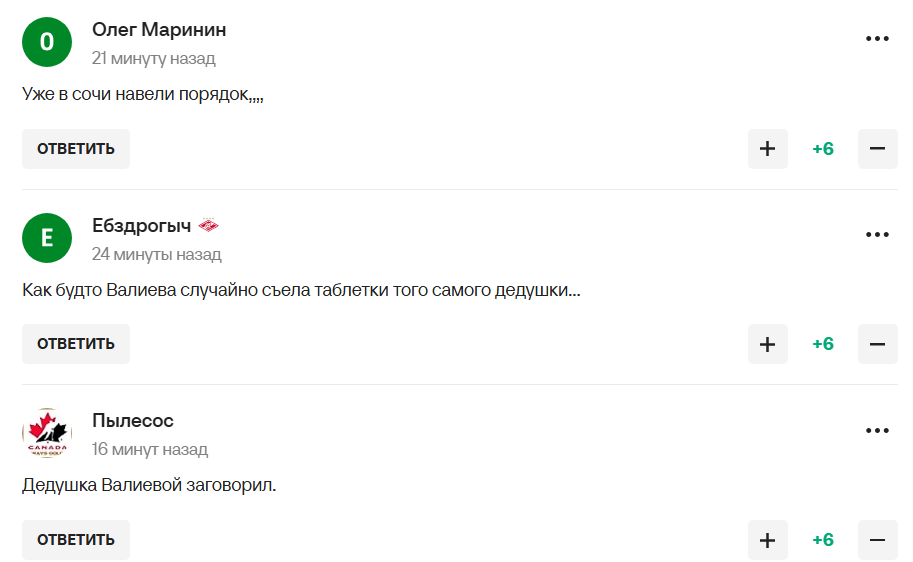The image size is (913, 562).
Task: Open Пылесос's Canada hockey logo avatar
Action: [x=47, y=433]
